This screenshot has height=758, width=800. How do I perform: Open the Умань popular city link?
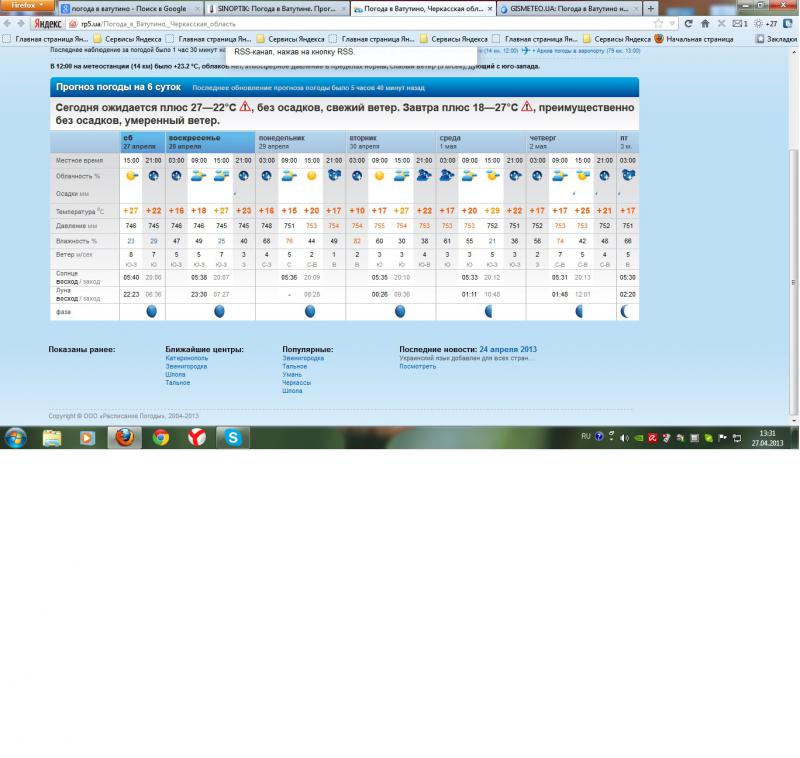292,374
